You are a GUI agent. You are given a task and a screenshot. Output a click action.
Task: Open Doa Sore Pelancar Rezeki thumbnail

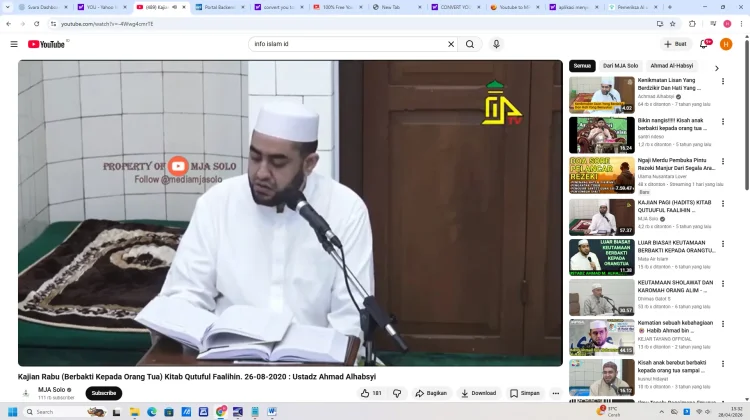point(602,175)
